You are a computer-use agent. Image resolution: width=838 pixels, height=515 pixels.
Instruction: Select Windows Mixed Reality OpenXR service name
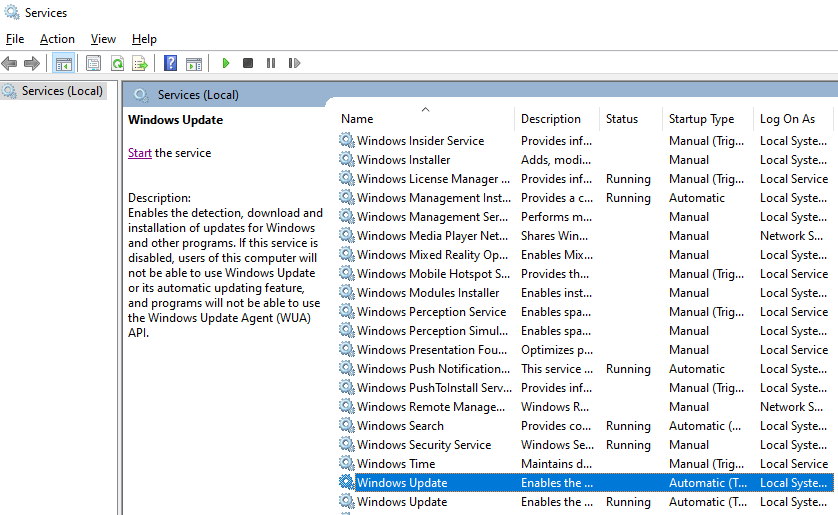coord(432,254)
